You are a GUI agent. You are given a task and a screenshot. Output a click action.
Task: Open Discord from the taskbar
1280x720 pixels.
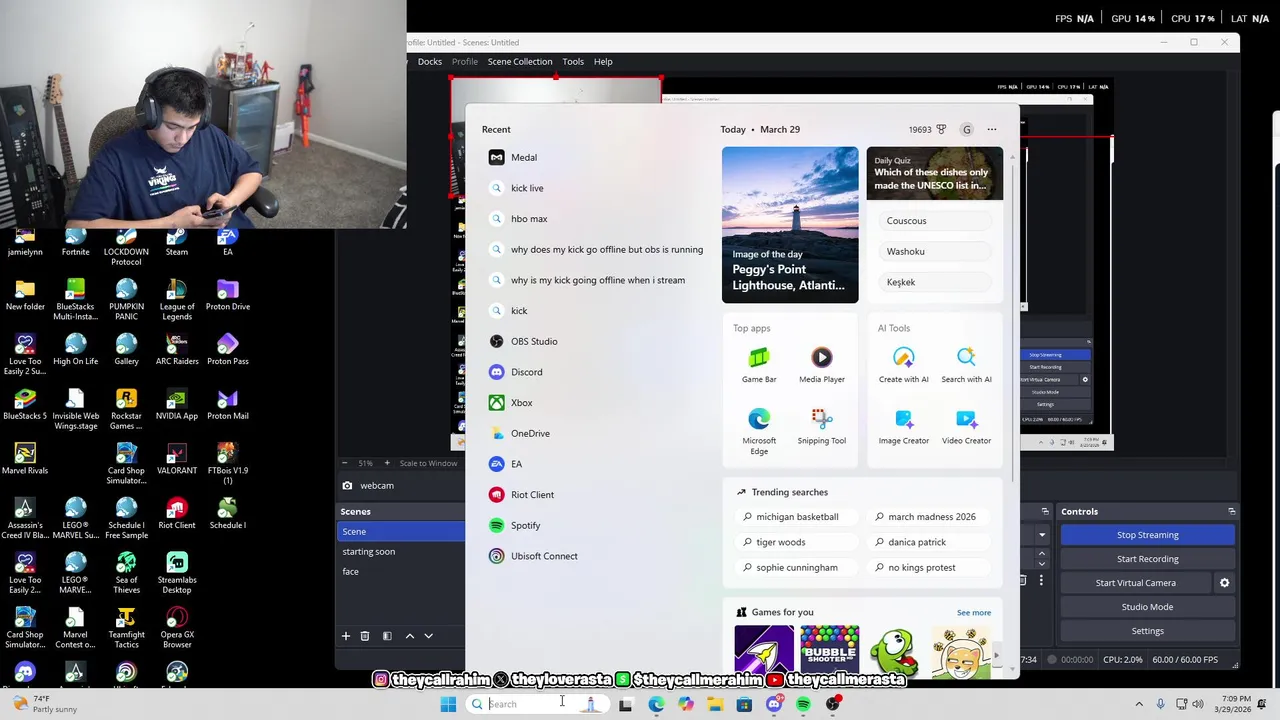pos(774,704)
